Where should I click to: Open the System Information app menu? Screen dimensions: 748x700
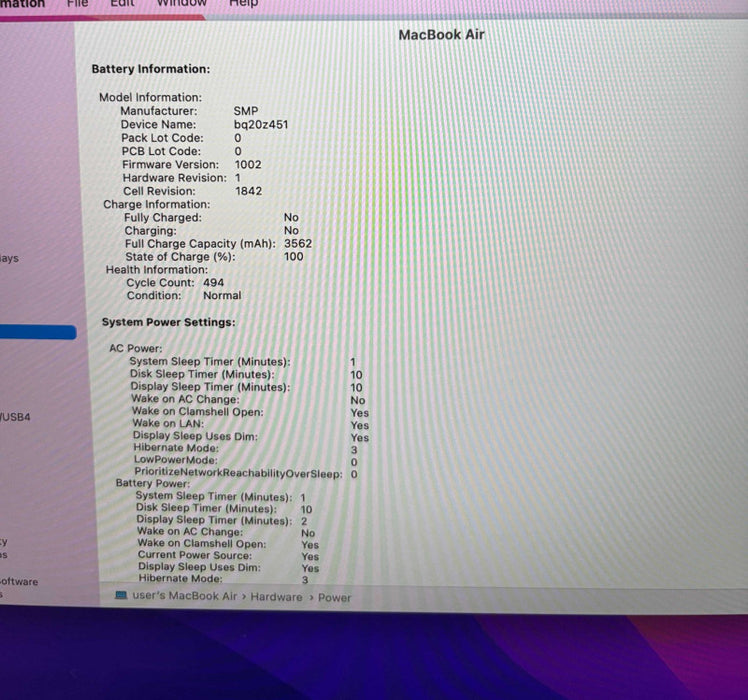coord(22,4)
